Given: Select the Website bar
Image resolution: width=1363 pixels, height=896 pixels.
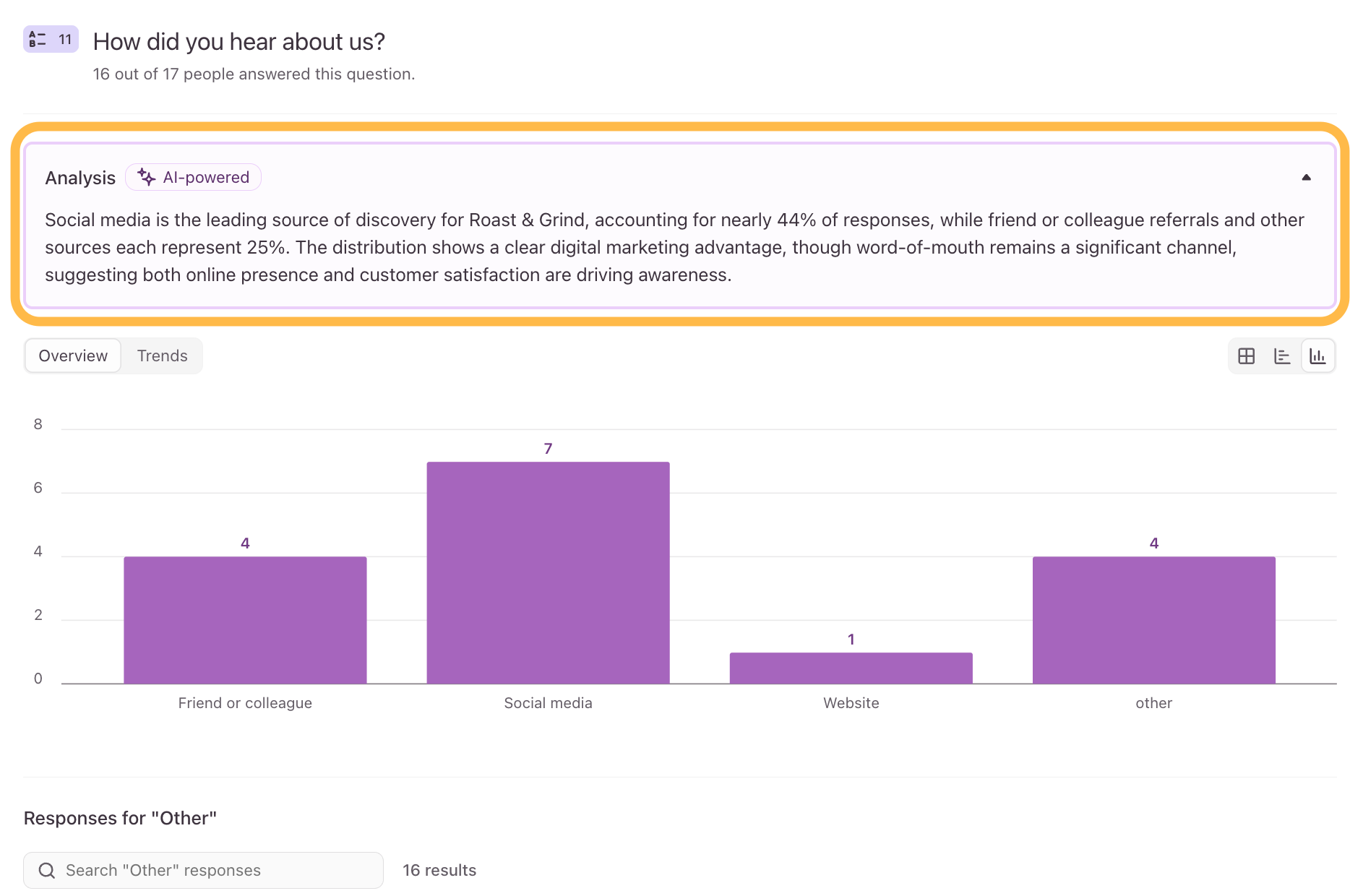Looking at the screenshot, I should pyautogui.click(x=851, y=668).
